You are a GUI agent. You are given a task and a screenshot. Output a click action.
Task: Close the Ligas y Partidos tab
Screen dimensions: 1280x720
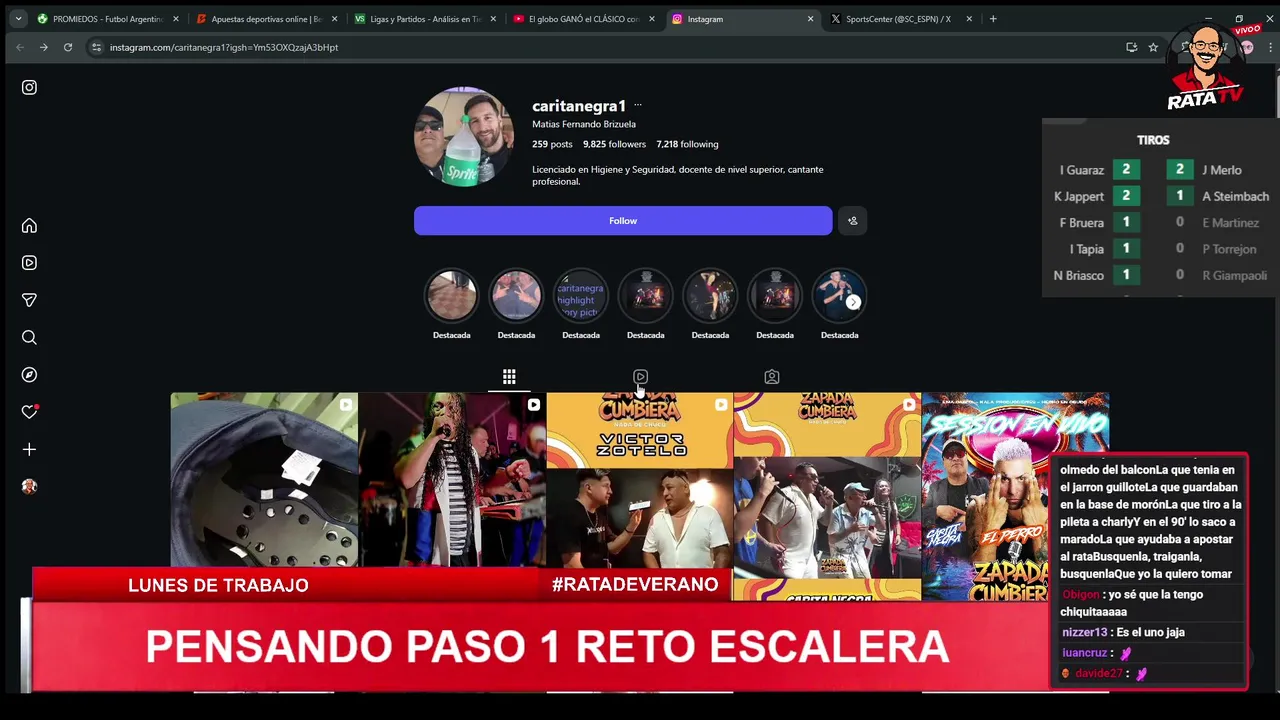click(x=493, y=19)
